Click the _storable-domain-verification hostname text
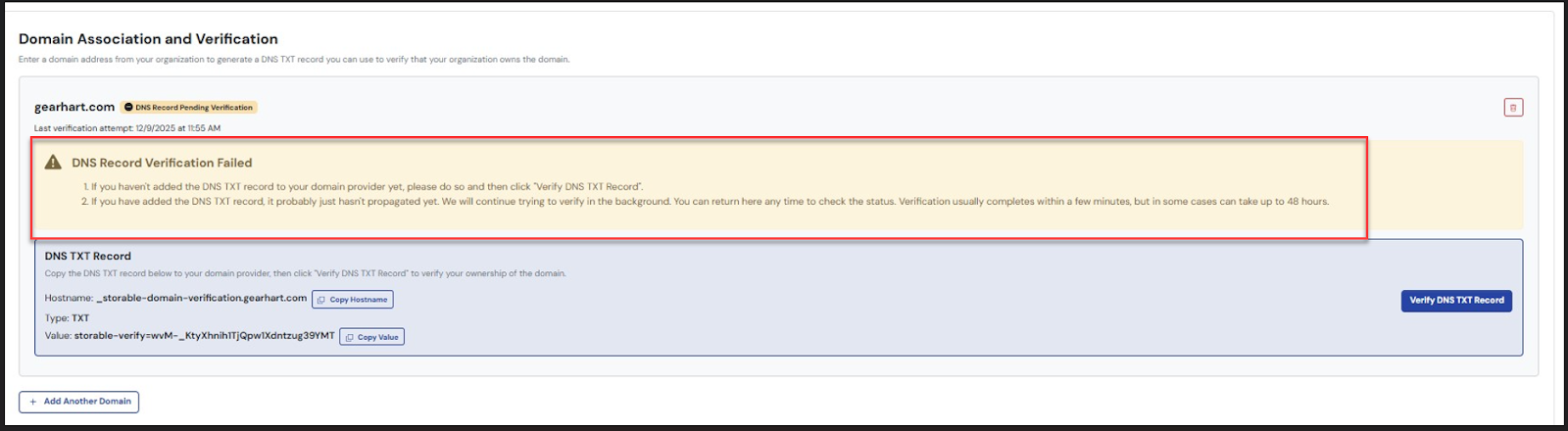The image size is (1568, 431). point(201,298)
